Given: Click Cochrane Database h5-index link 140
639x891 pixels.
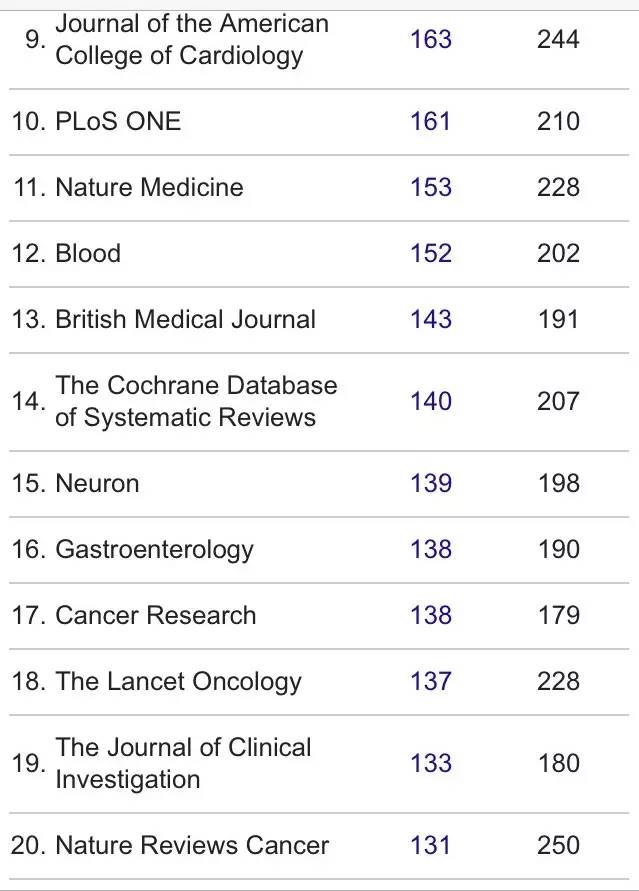Looking at the screenshot, I should tap(431, 402).
